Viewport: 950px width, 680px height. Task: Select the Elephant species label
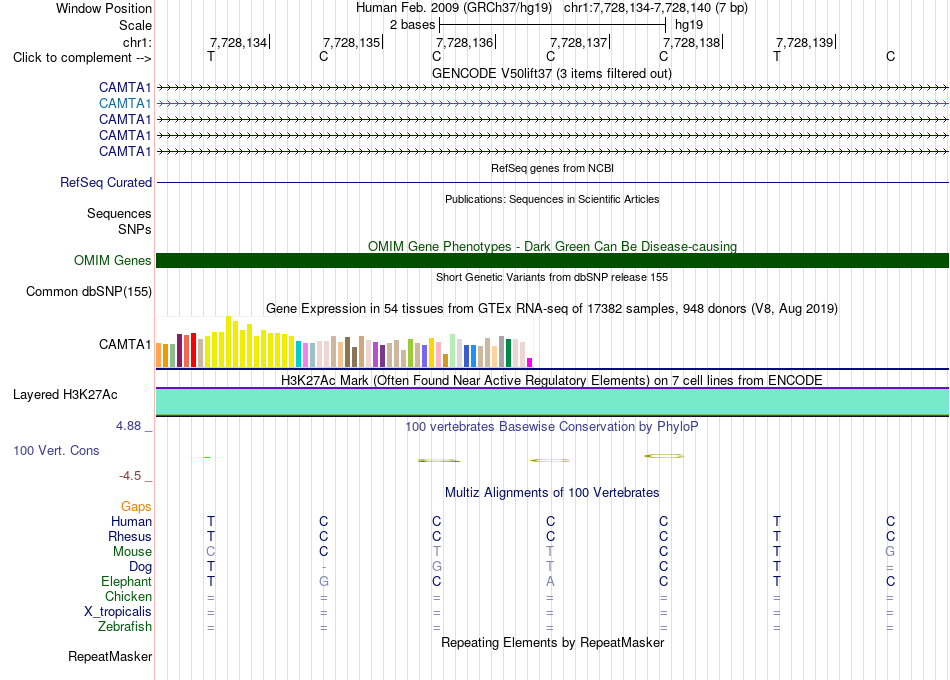point(127,582)
